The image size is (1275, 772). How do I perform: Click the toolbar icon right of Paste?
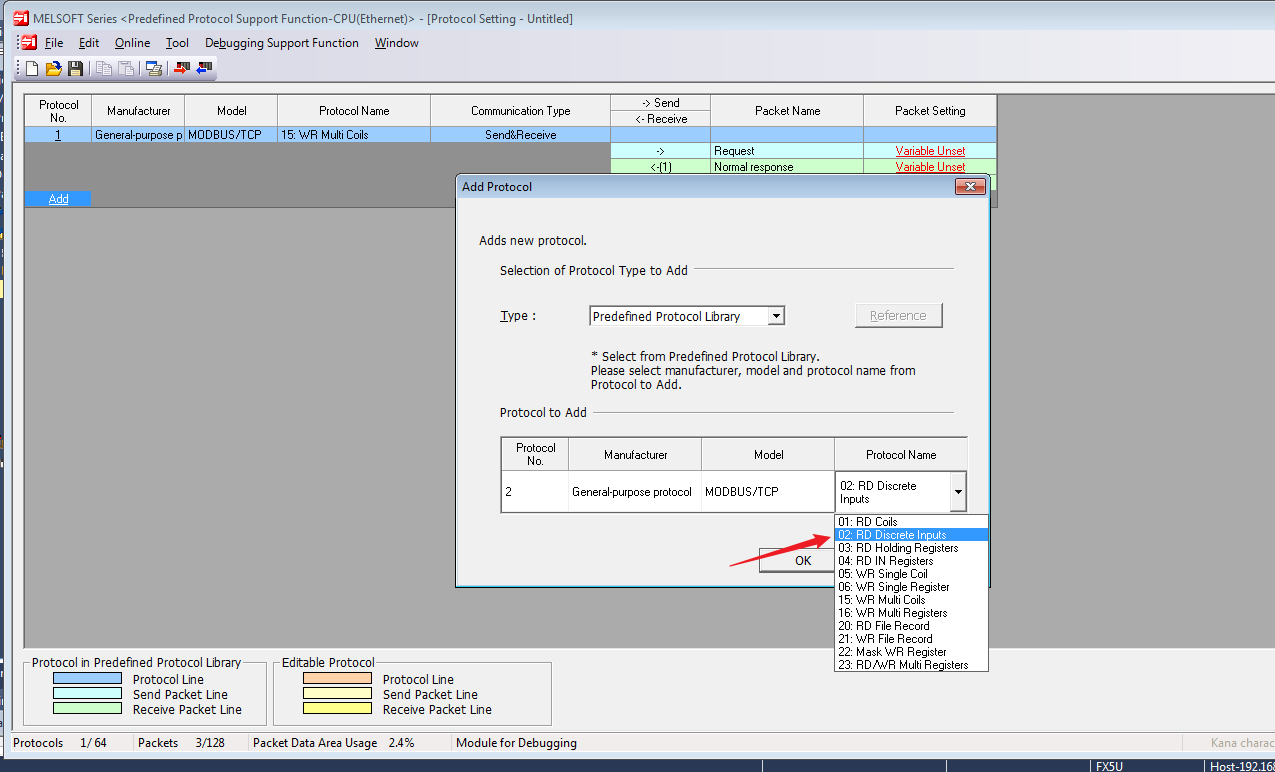pos(154,68)
